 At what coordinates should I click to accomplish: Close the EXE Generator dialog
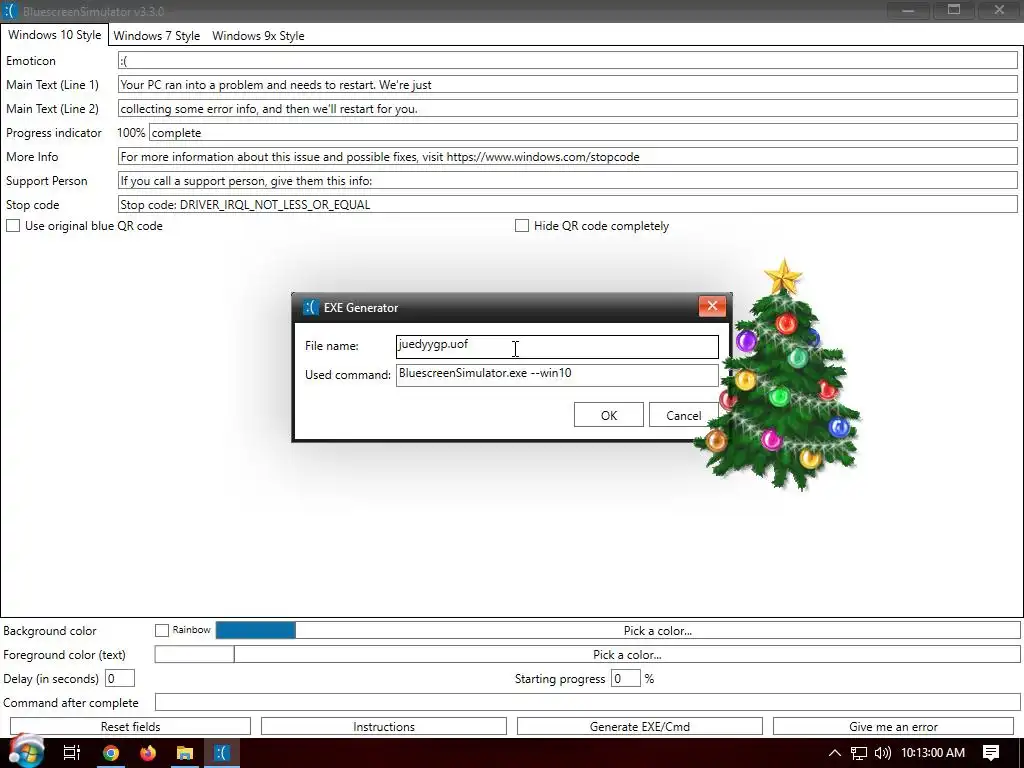[712, 306]
